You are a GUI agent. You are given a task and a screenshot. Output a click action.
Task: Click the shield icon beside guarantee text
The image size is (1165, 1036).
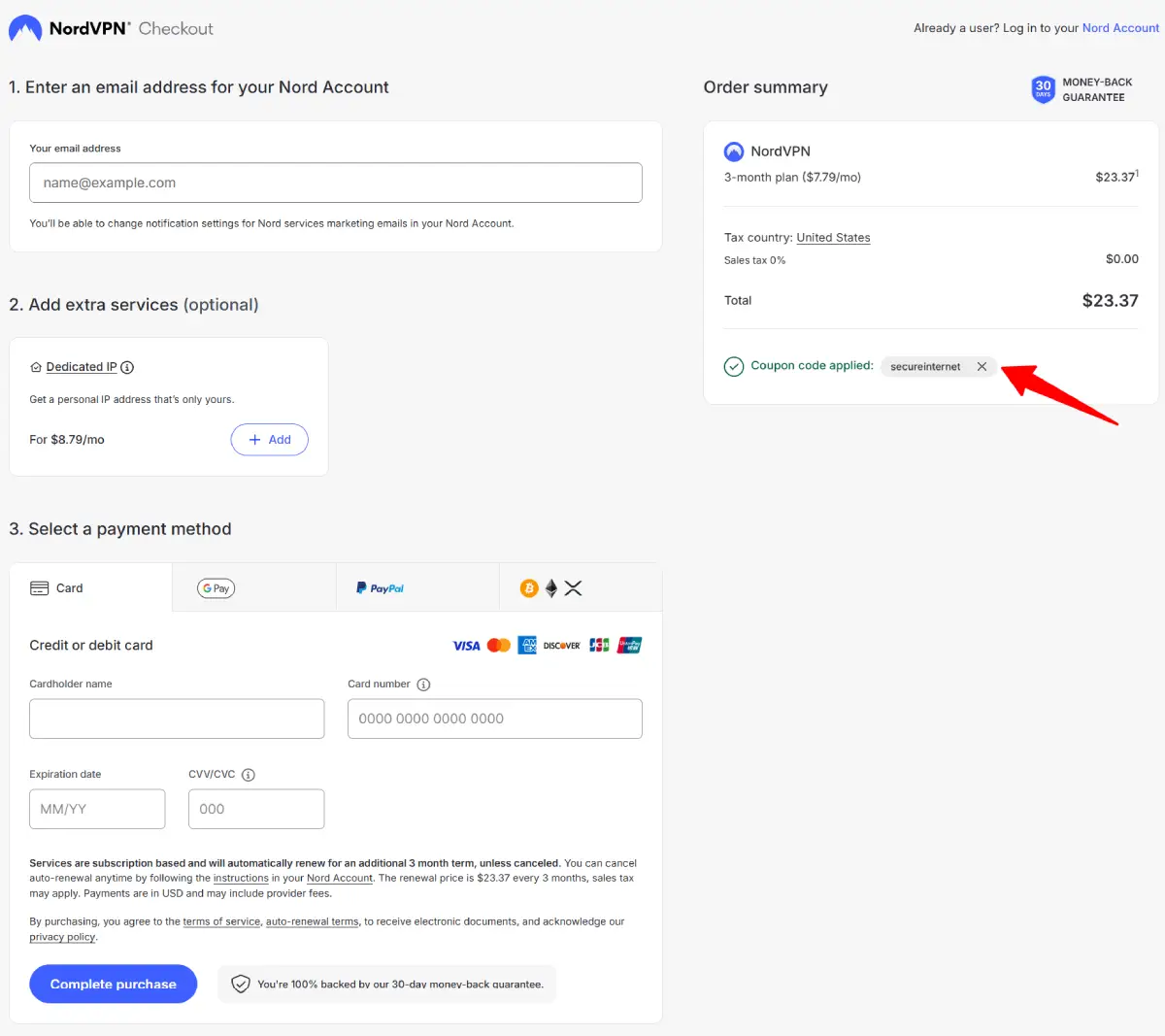(240, 985)
